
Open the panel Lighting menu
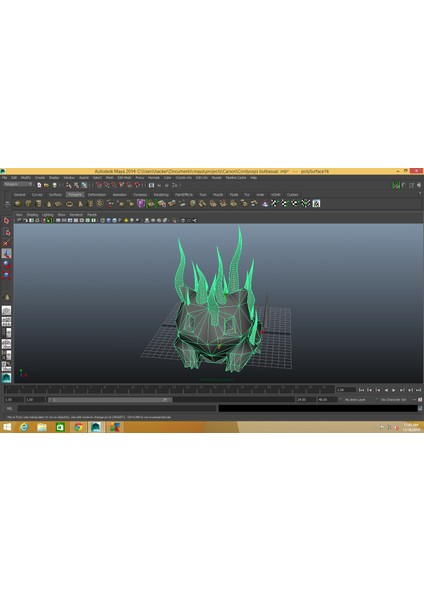(47, 215)
